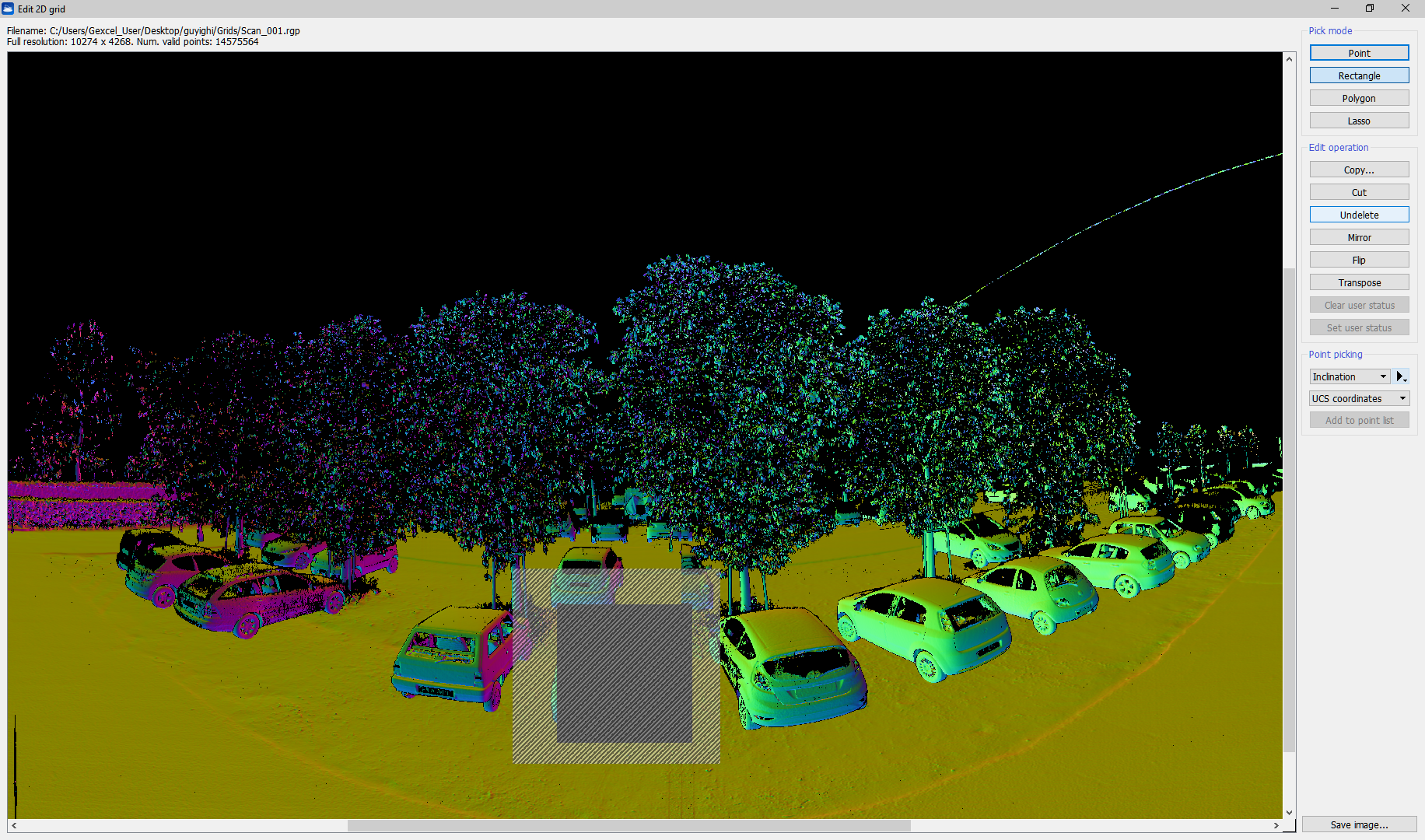Apply the Mirror operation

[x=1359, y=237]
